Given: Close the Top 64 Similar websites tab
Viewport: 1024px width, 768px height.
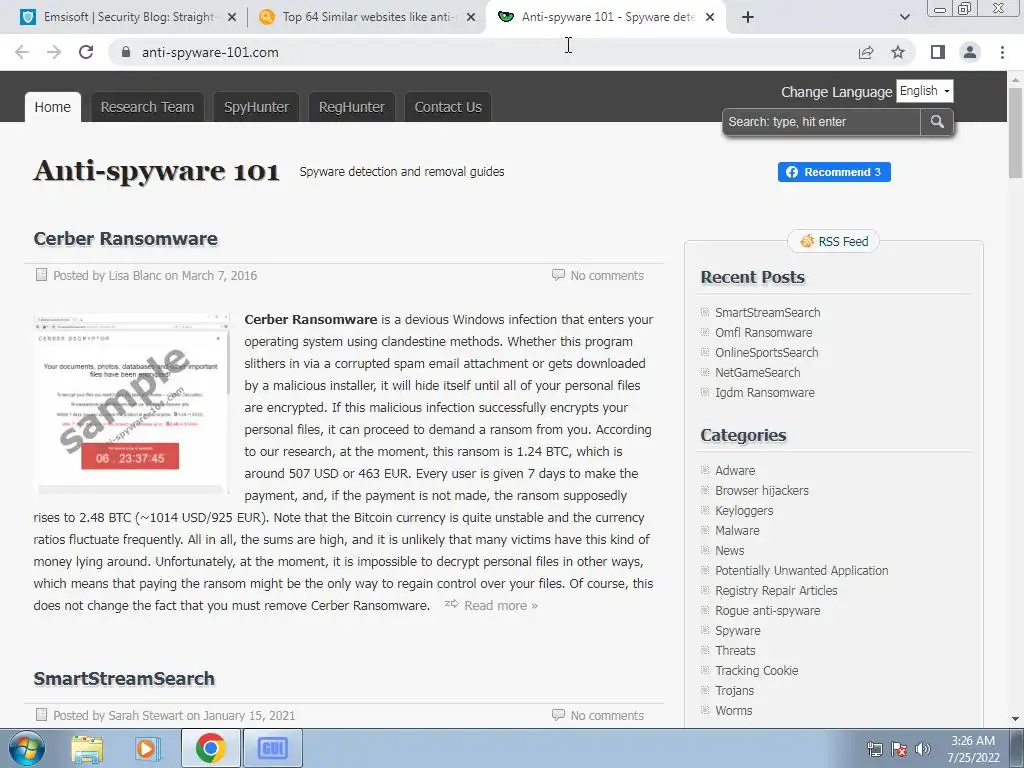Looking at the screenshot, I should tap(471, 17).
